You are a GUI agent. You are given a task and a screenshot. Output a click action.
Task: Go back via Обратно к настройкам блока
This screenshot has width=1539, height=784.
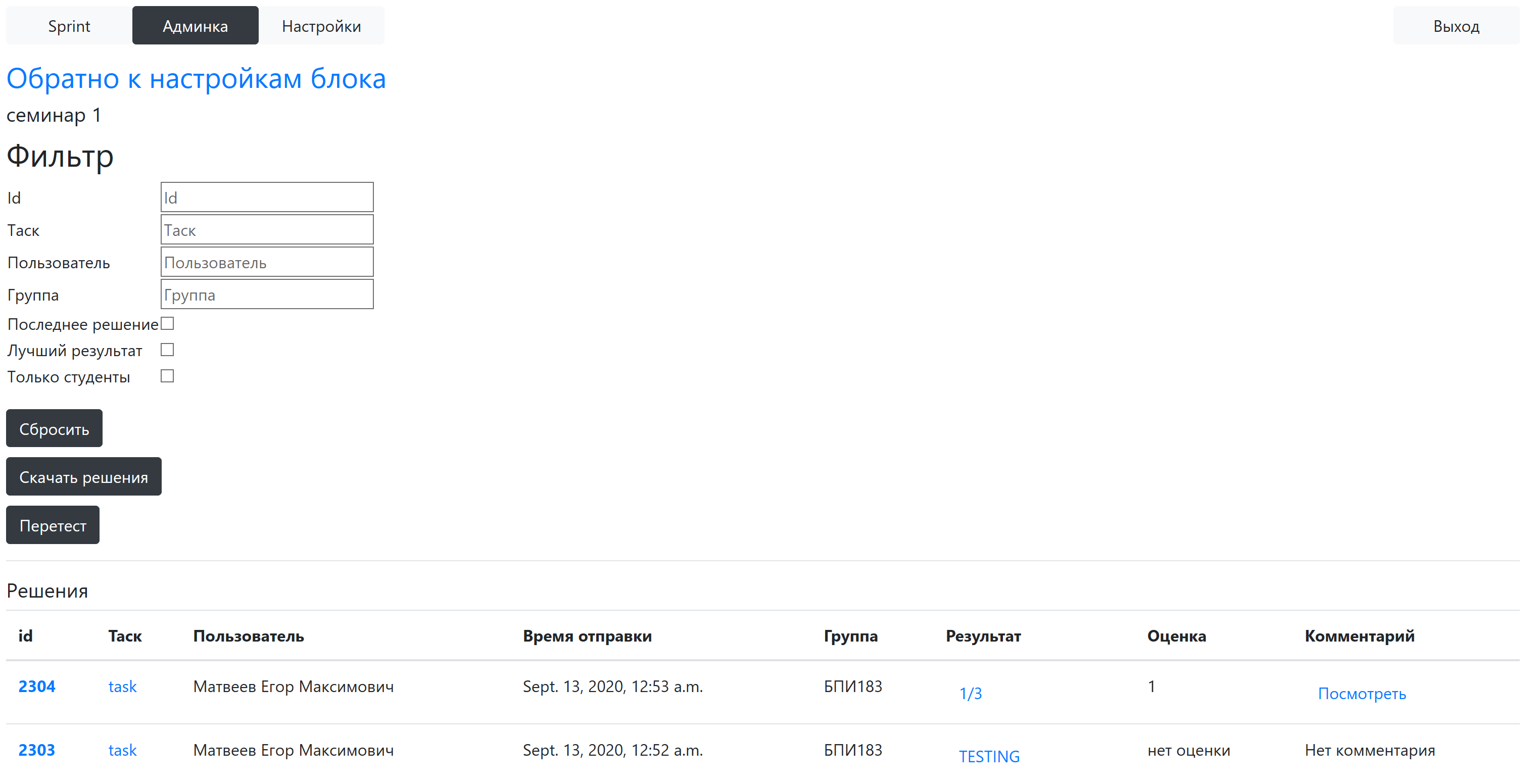click(196, 79)
